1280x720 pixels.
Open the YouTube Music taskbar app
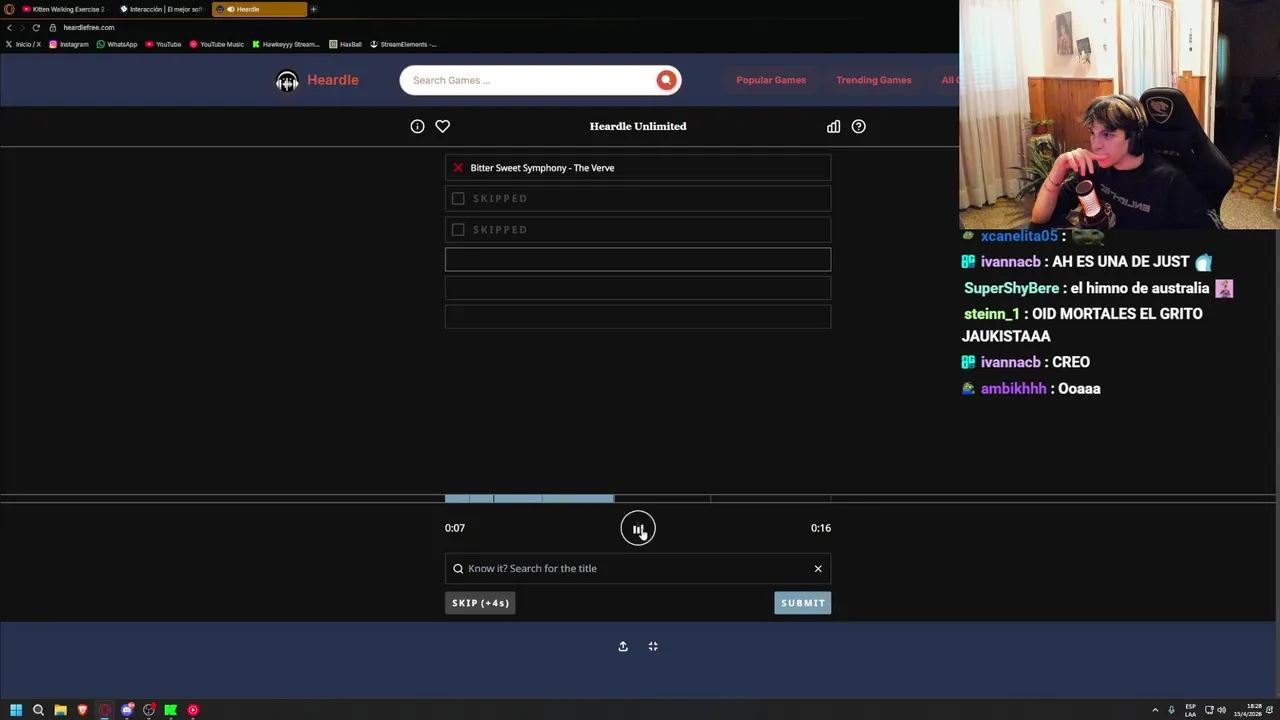193,710
